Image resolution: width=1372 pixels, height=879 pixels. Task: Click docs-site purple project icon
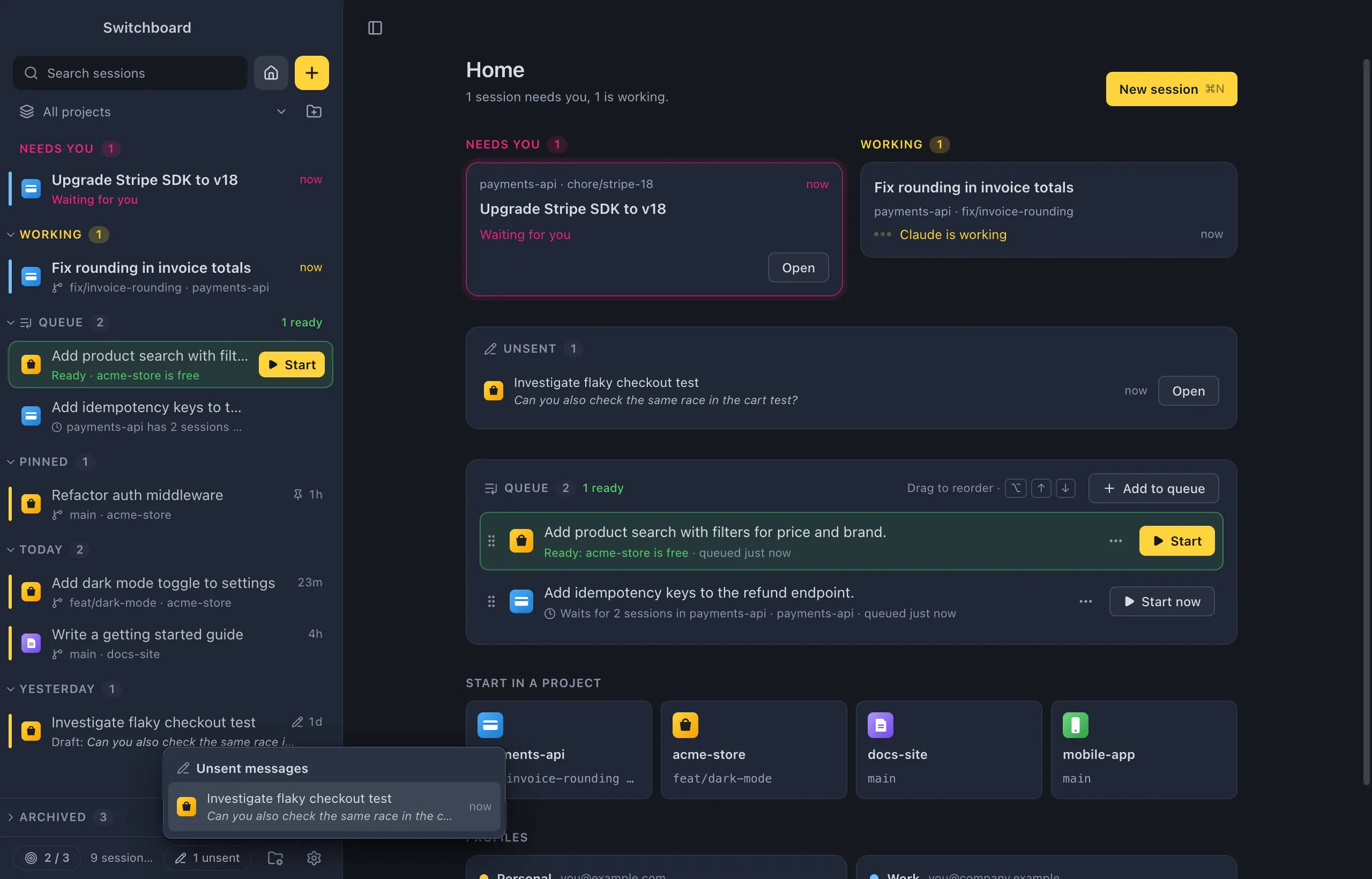[880, 725]
